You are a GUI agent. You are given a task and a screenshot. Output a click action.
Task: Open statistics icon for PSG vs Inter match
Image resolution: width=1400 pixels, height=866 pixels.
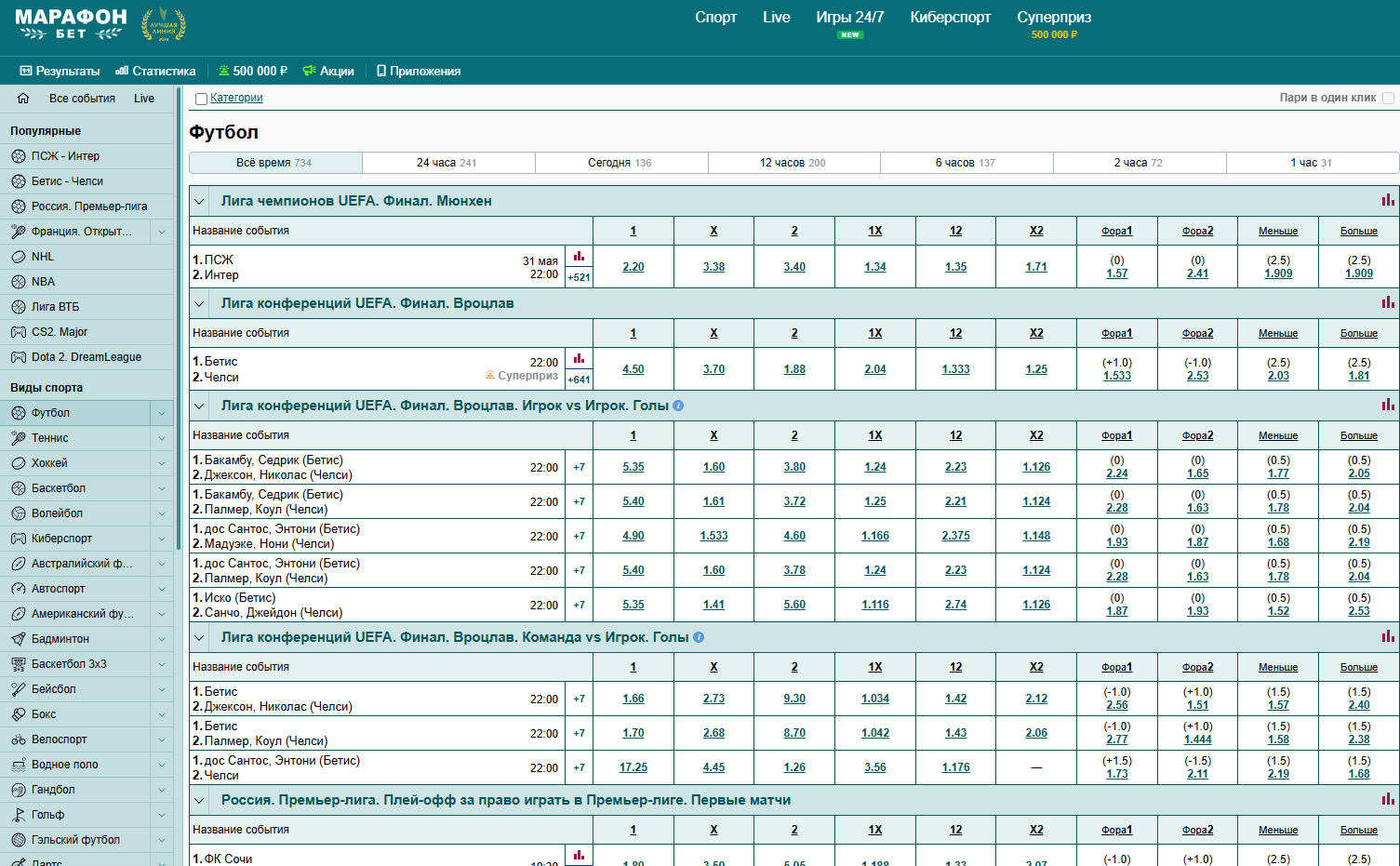579,256
